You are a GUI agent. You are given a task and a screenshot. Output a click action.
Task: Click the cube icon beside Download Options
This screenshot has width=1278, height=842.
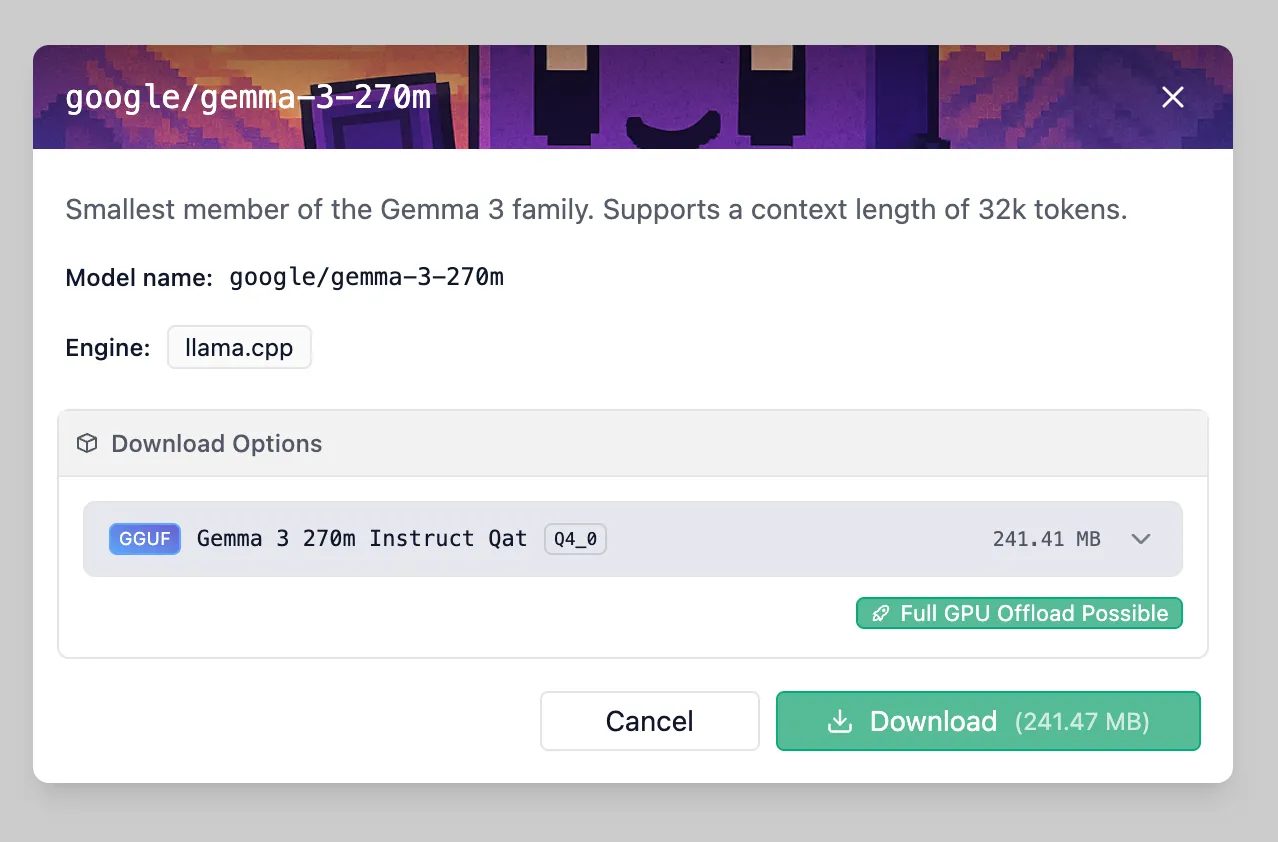[x=88, y=443]
